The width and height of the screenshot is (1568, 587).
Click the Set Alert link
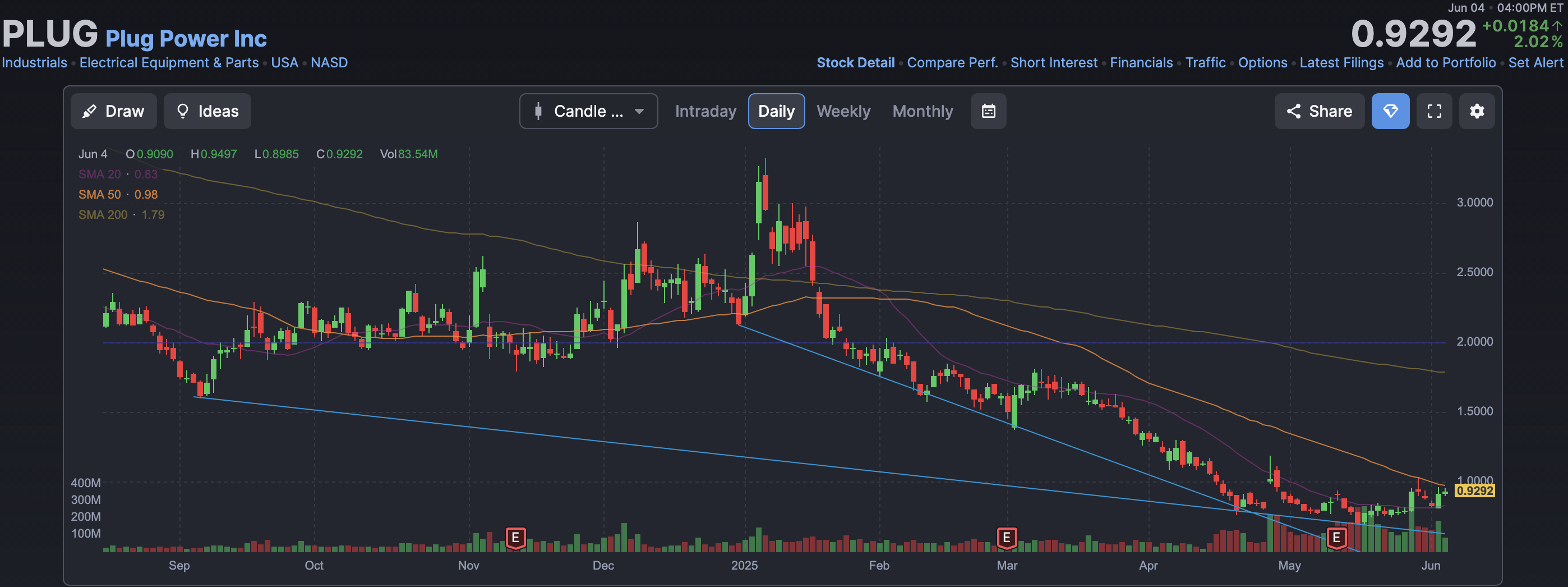click(1535, 63)
